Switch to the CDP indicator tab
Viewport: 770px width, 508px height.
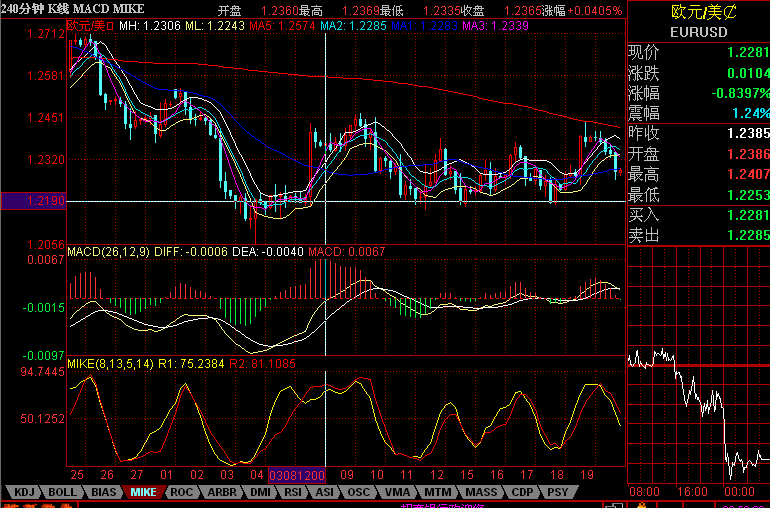click(522, 492)
